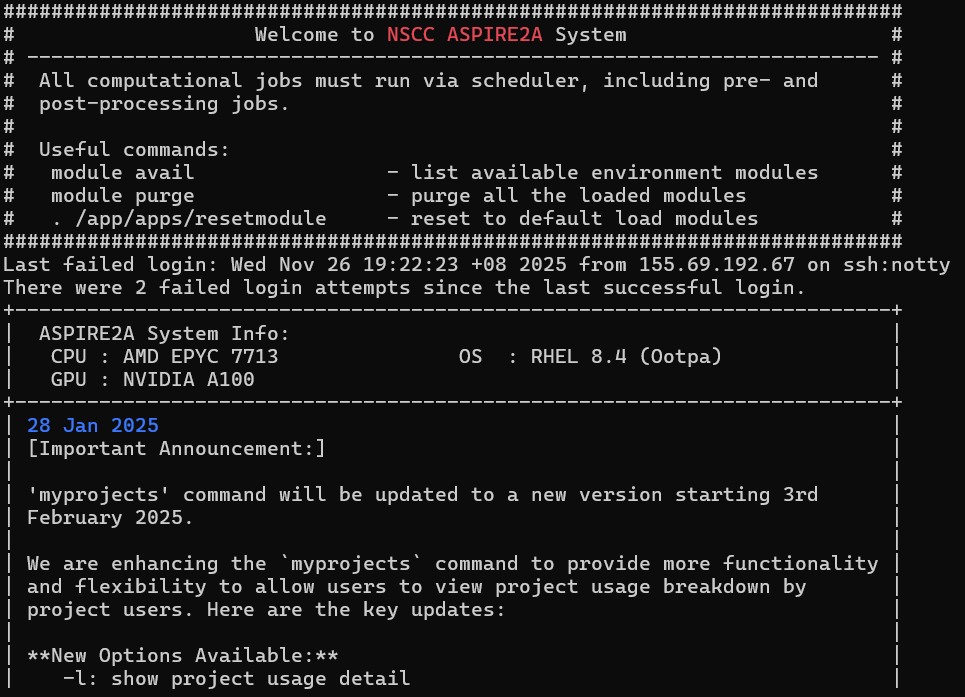Click the 'reset to default load modules' description
This screenshot has width=965, height=697.
584,219
